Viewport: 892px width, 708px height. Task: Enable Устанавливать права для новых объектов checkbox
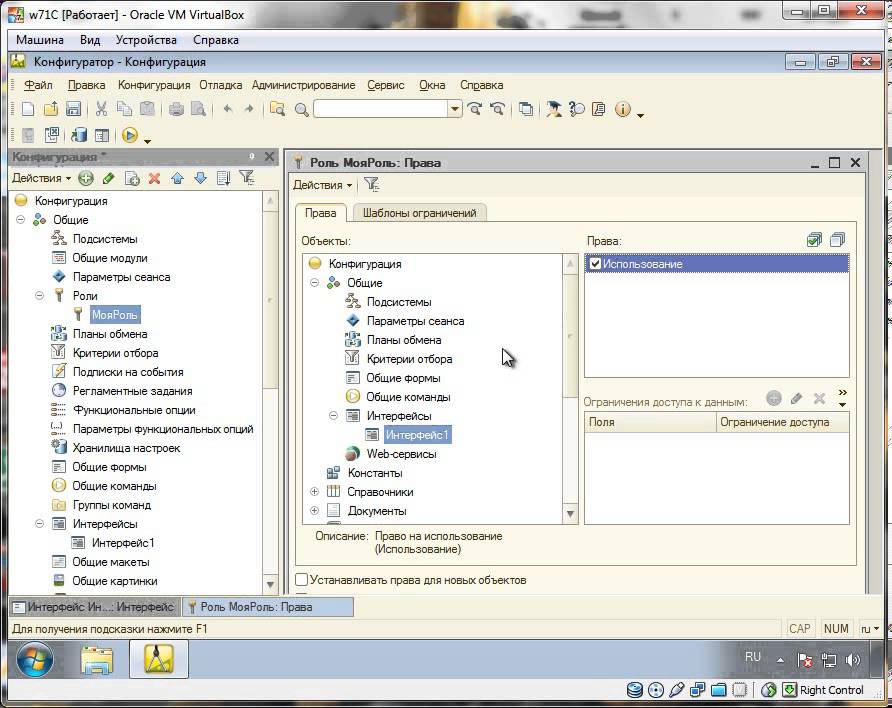(301, 580)
